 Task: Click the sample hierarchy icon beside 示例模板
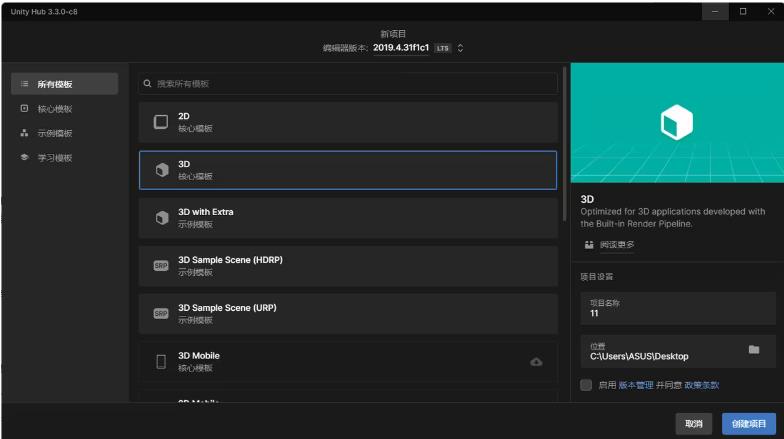click(24, 132)
